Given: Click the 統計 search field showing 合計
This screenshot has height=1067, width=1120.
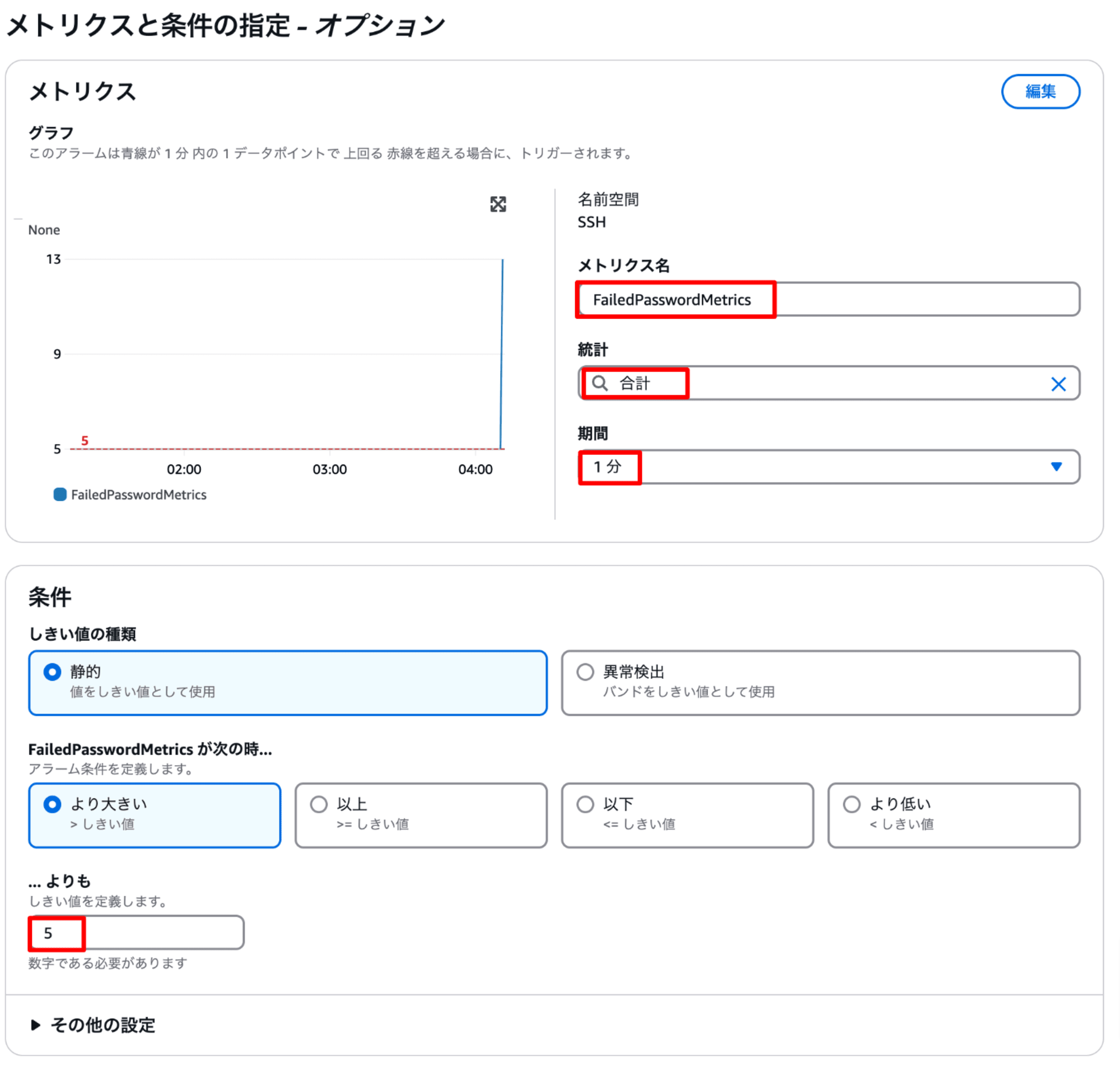Looking at the screenshot, I should (x=828, y=383).
